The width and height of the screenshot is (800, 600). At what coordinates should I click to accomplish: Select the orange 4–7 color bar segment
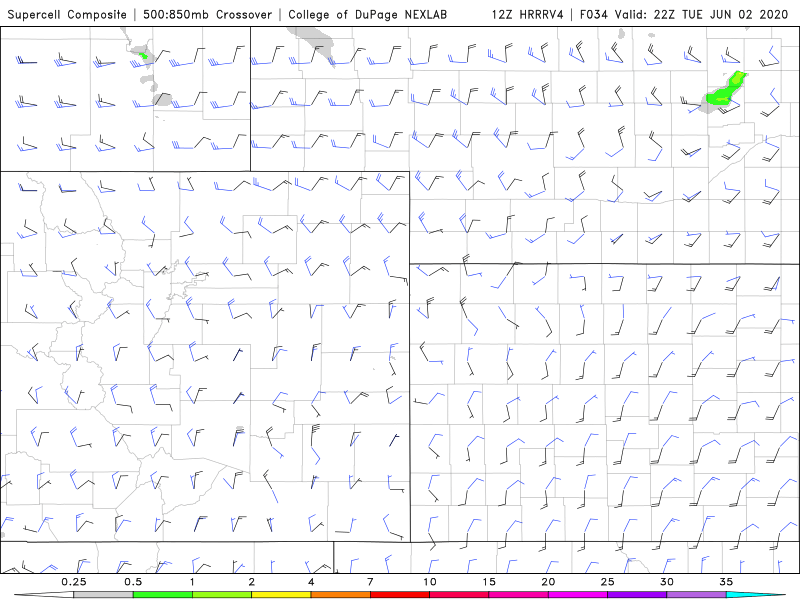[x=340, y=595]
